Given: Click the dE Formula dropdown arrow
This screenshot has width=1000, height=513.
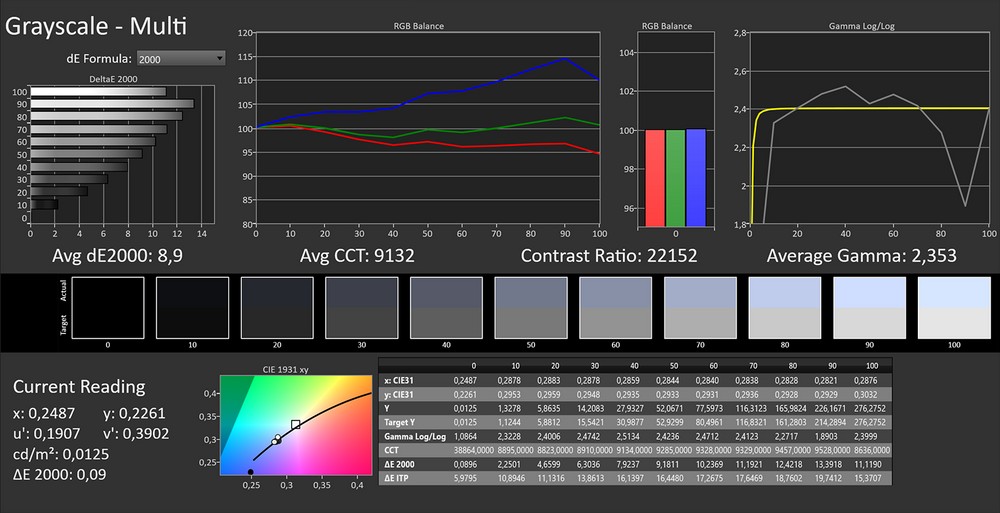Looking at the screenshot, I should coord(219,59).
